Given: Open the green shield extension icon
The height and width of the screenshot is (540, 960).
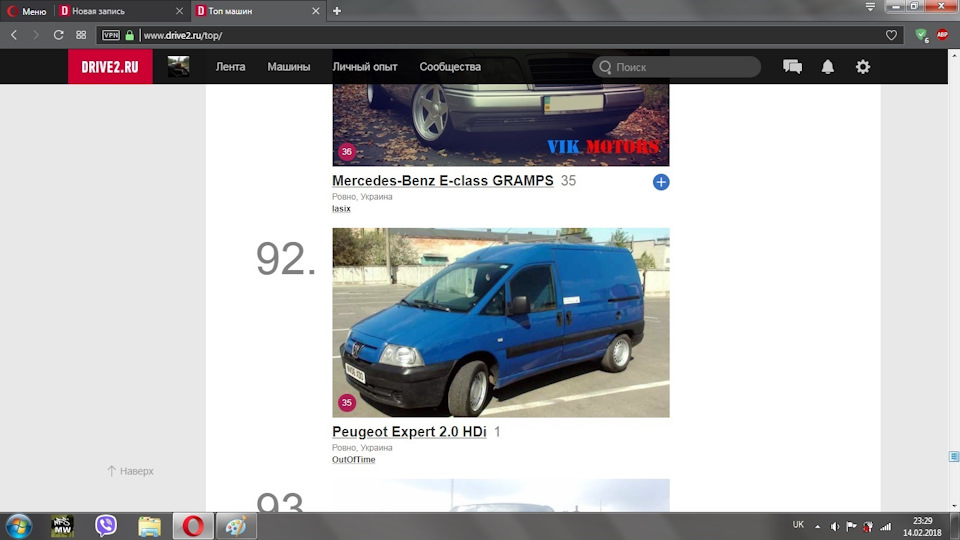Looking at the screenshot, I should pos(921,35).
